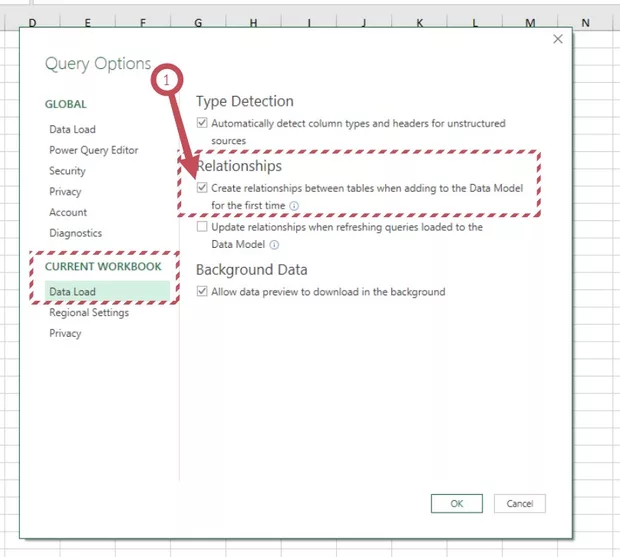Select Data Load under Current Workbook
The image size is (620, 557).
[107, 291]
